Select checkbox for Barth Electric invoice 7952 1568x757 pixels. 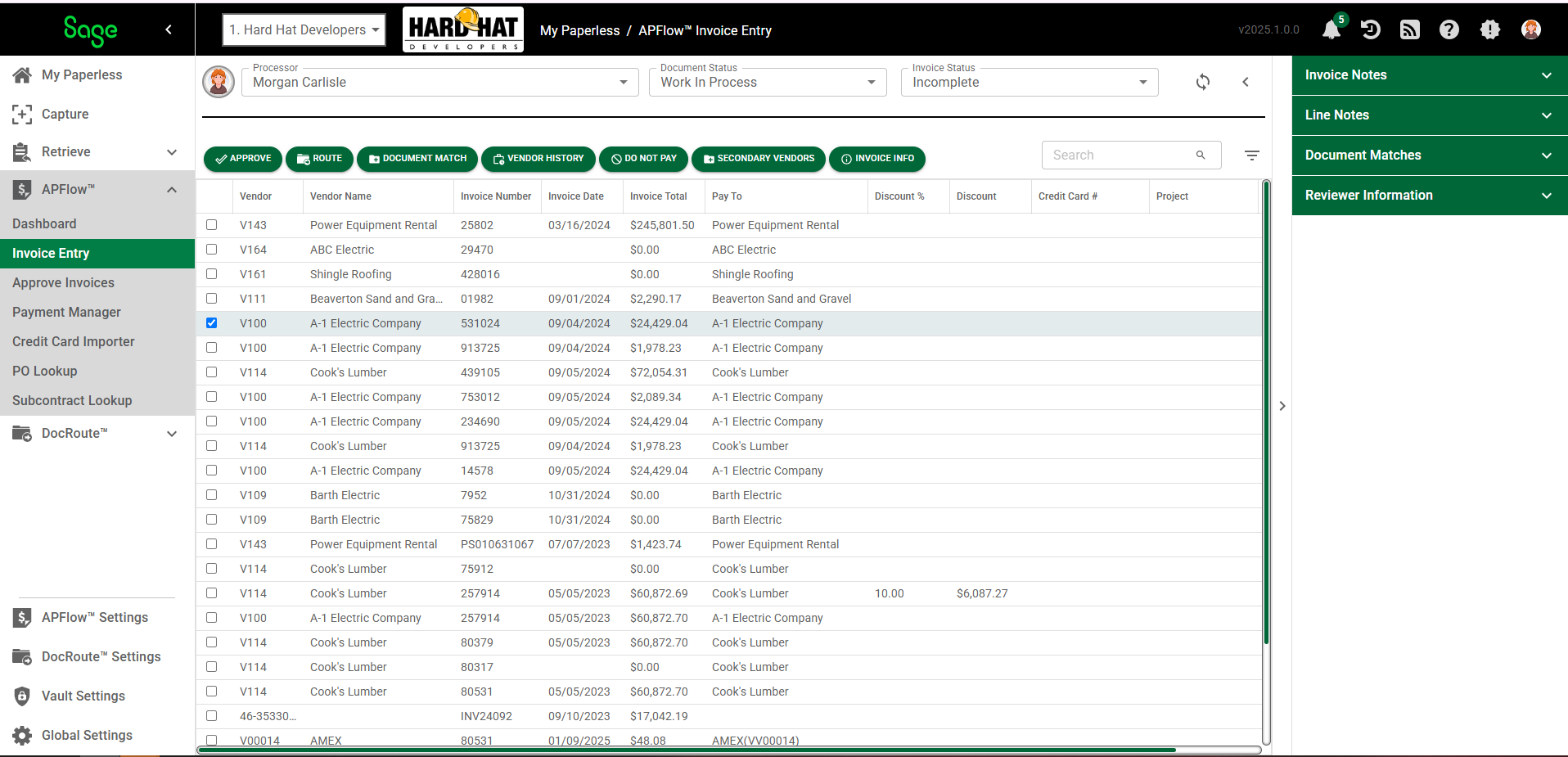click(212, 494)
